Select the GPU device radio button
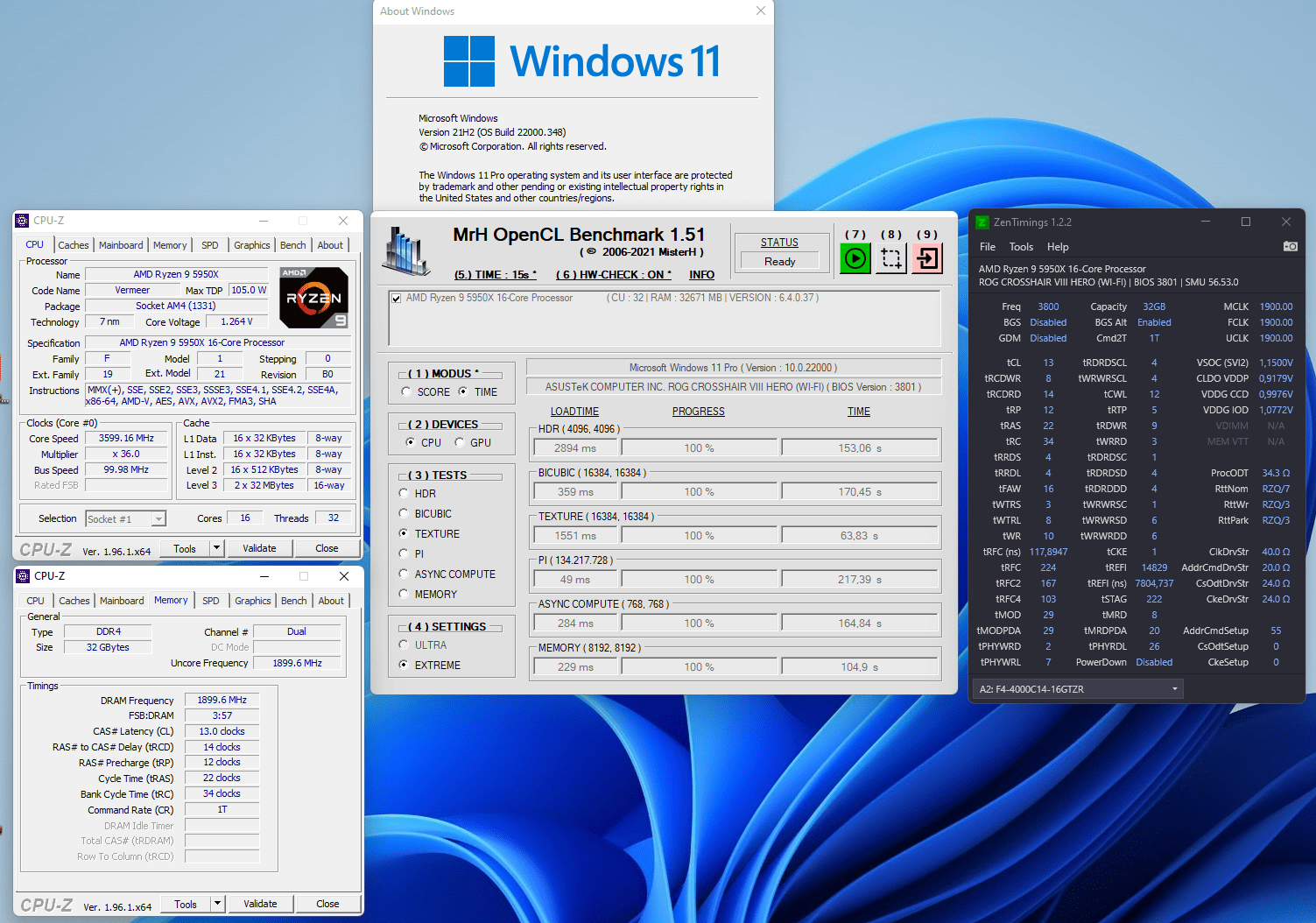The image size is (1316, 923). point(459,442)
